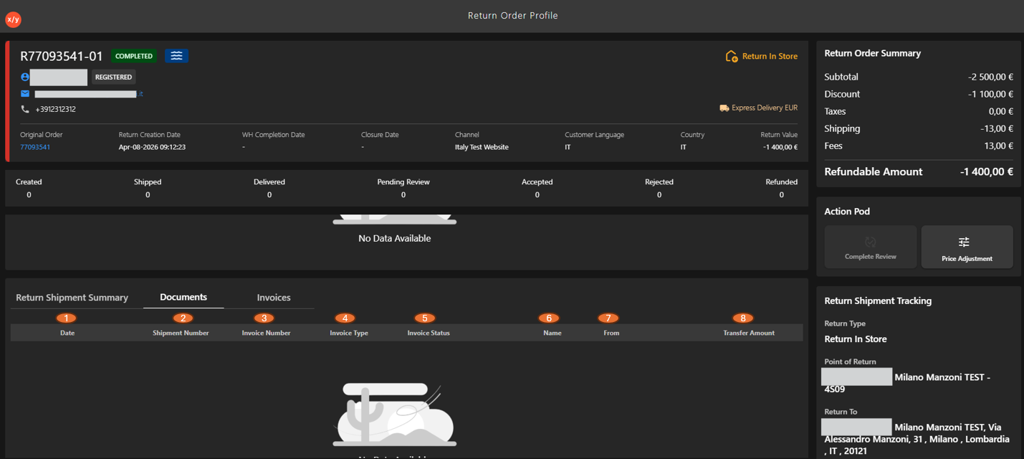This screenshot has width=1024, height=459.
Task: Click the Express Delivery truck icon
Action: [724, 108]
